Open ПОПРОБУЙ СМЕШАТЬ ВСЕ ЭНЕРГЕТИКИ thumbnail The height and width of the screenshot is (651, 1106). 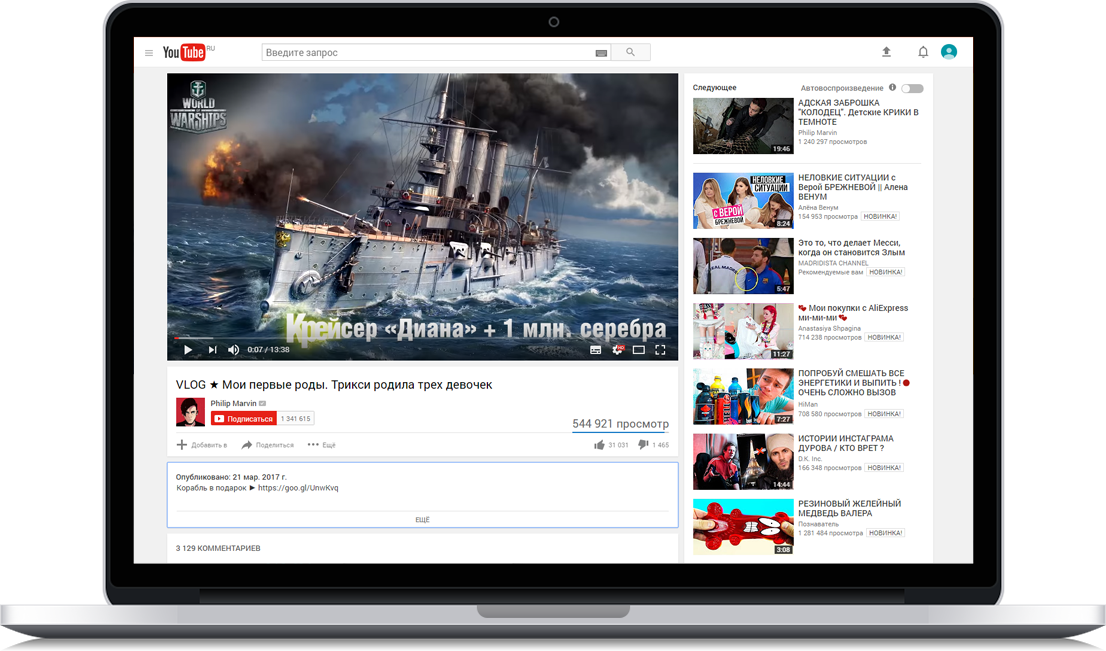tap(743, 396)
